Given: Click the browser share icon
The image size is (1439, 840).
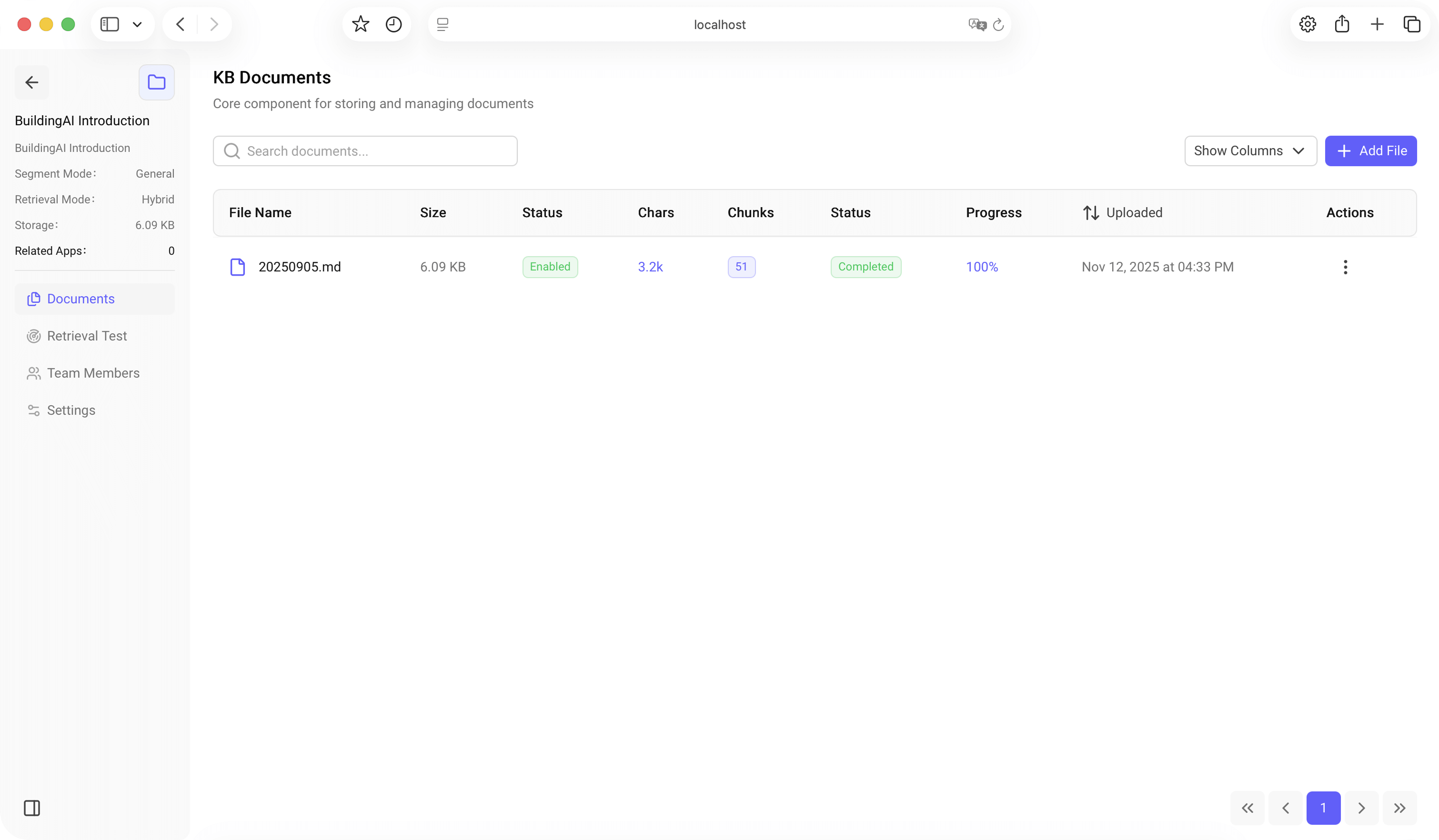Looking at the screenshot, I should pos(1342,25).
